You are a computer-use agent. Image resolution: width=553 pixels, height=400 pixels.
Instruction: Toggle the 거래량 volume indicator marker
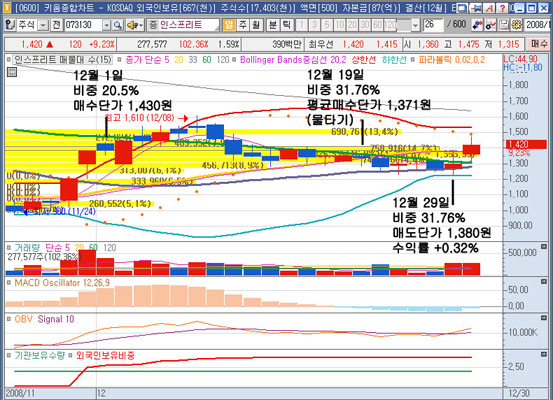[9, 248]
